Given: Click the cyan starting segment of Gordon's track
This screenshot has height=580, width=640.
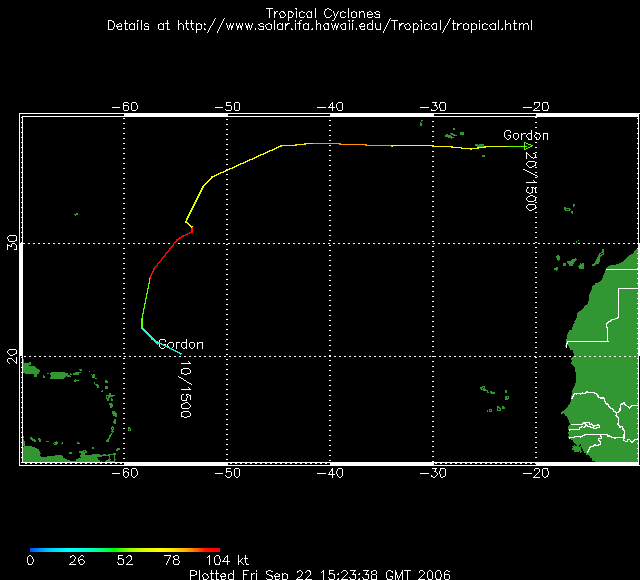Looking at the screenshot, I should tap(158, 341).
